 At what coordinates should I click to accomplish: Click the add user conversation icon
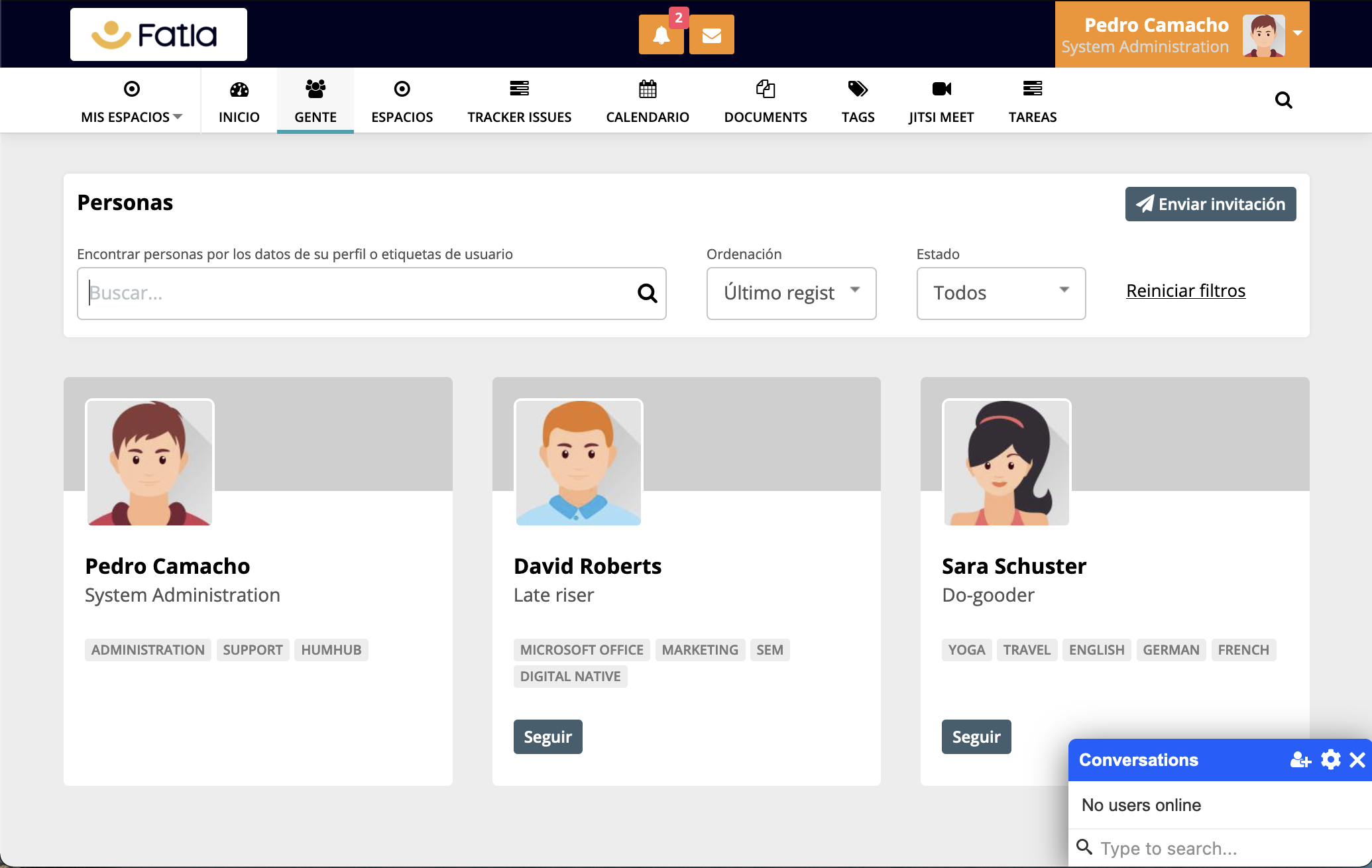click(1300, 760)
